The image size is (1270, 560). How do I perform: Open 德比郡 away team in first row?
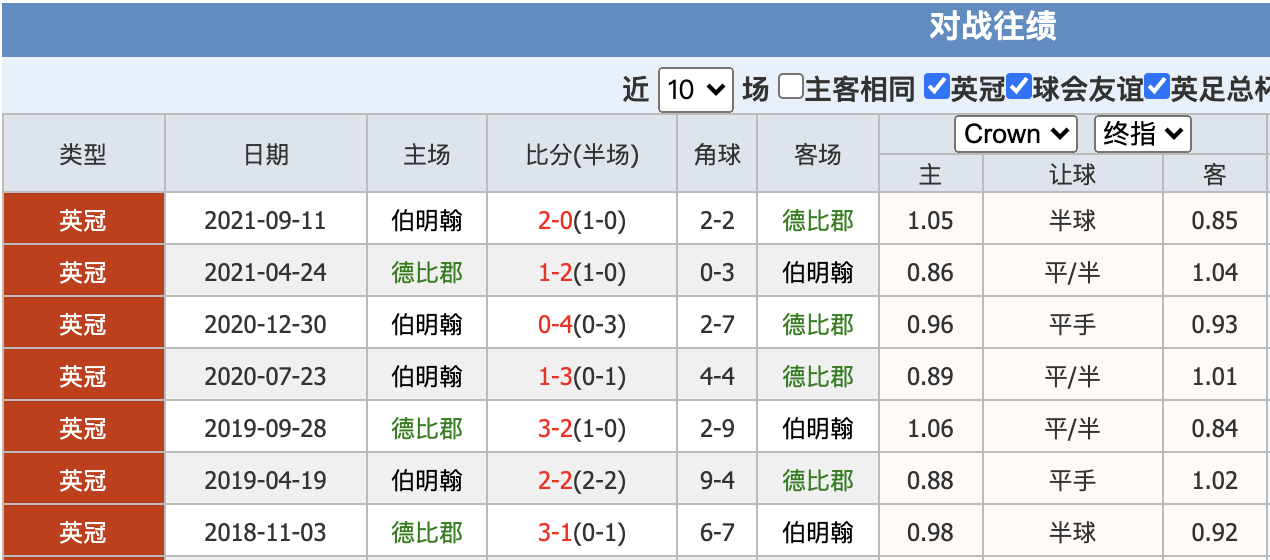click(x=818, y=220)
